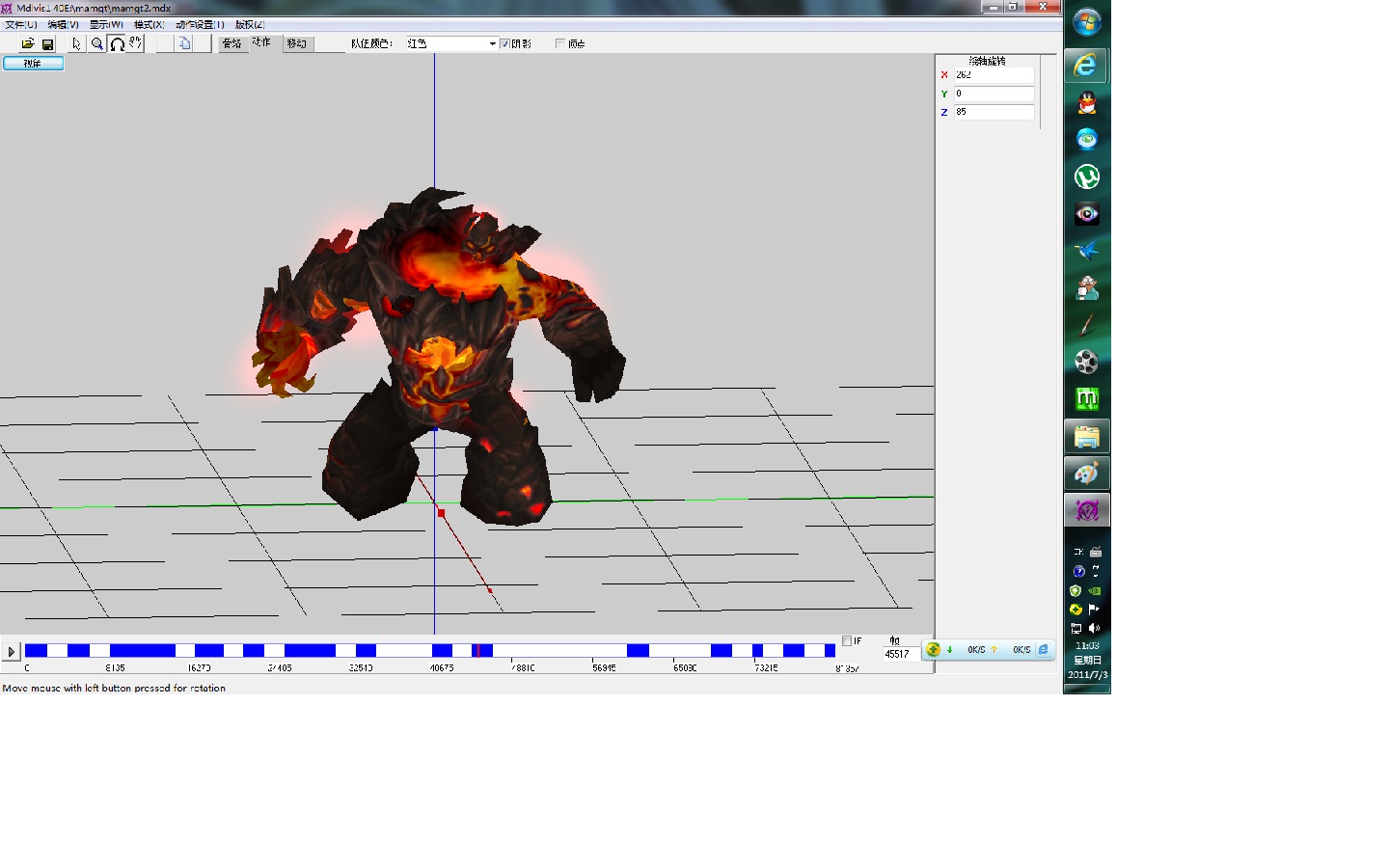This screenshot has width=1389, height=868.
Task: Click the blue icon at speed monitor end
Action: [1044, 650]
